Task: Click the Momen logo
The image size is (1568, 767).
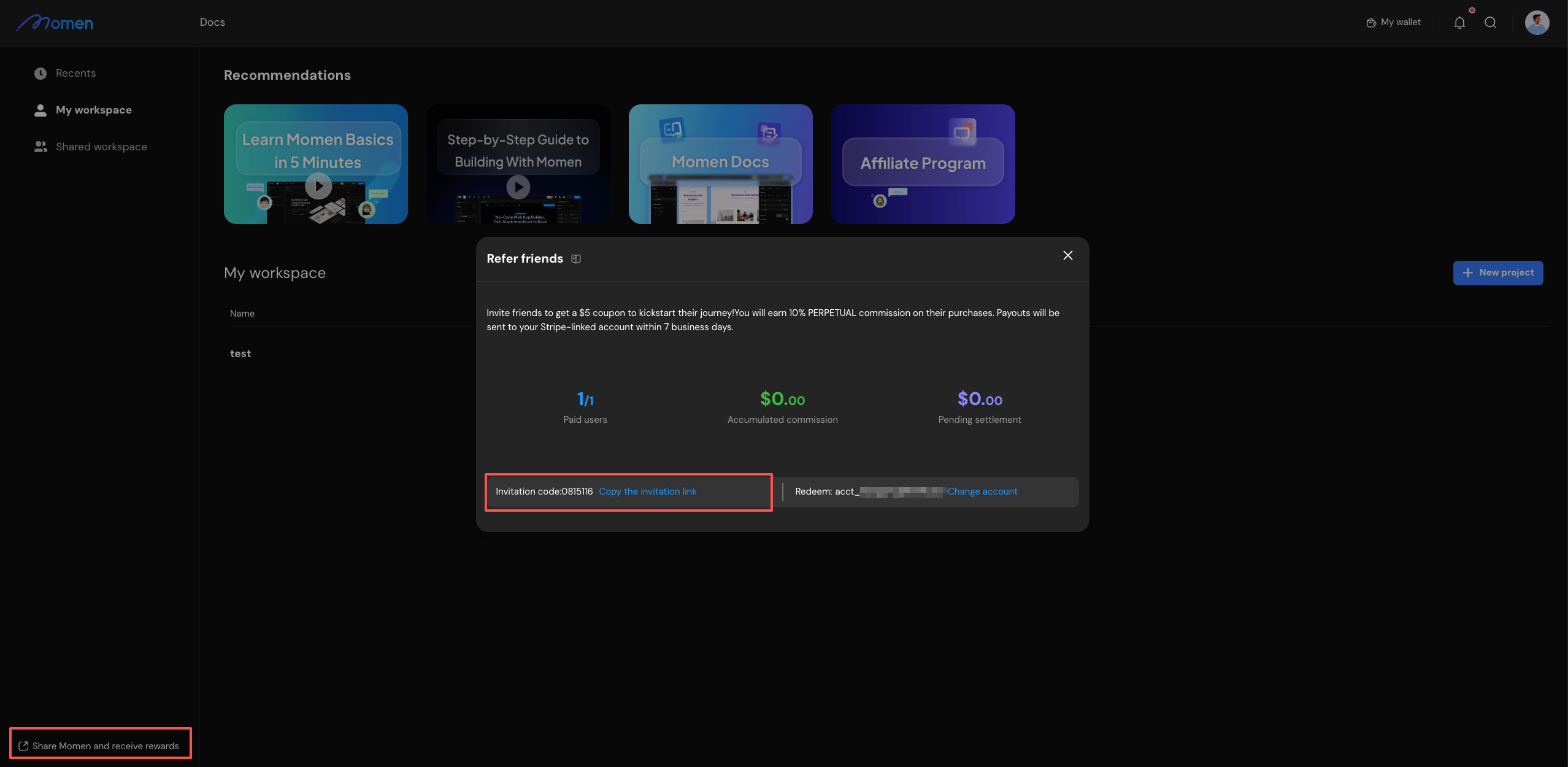Action: coord(55,23)
